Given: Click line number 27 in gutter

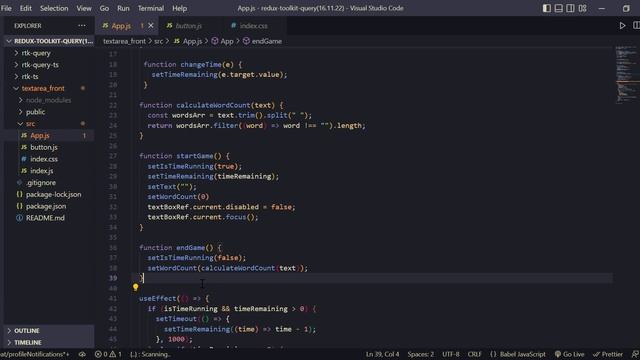Looking at the screenshot, I should pos(113,156).
